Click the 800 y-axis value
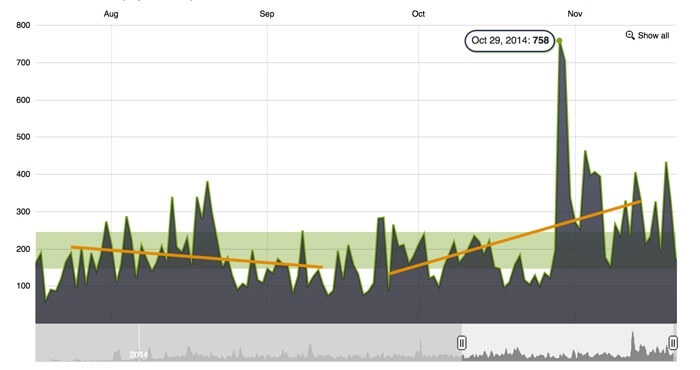 23,25
